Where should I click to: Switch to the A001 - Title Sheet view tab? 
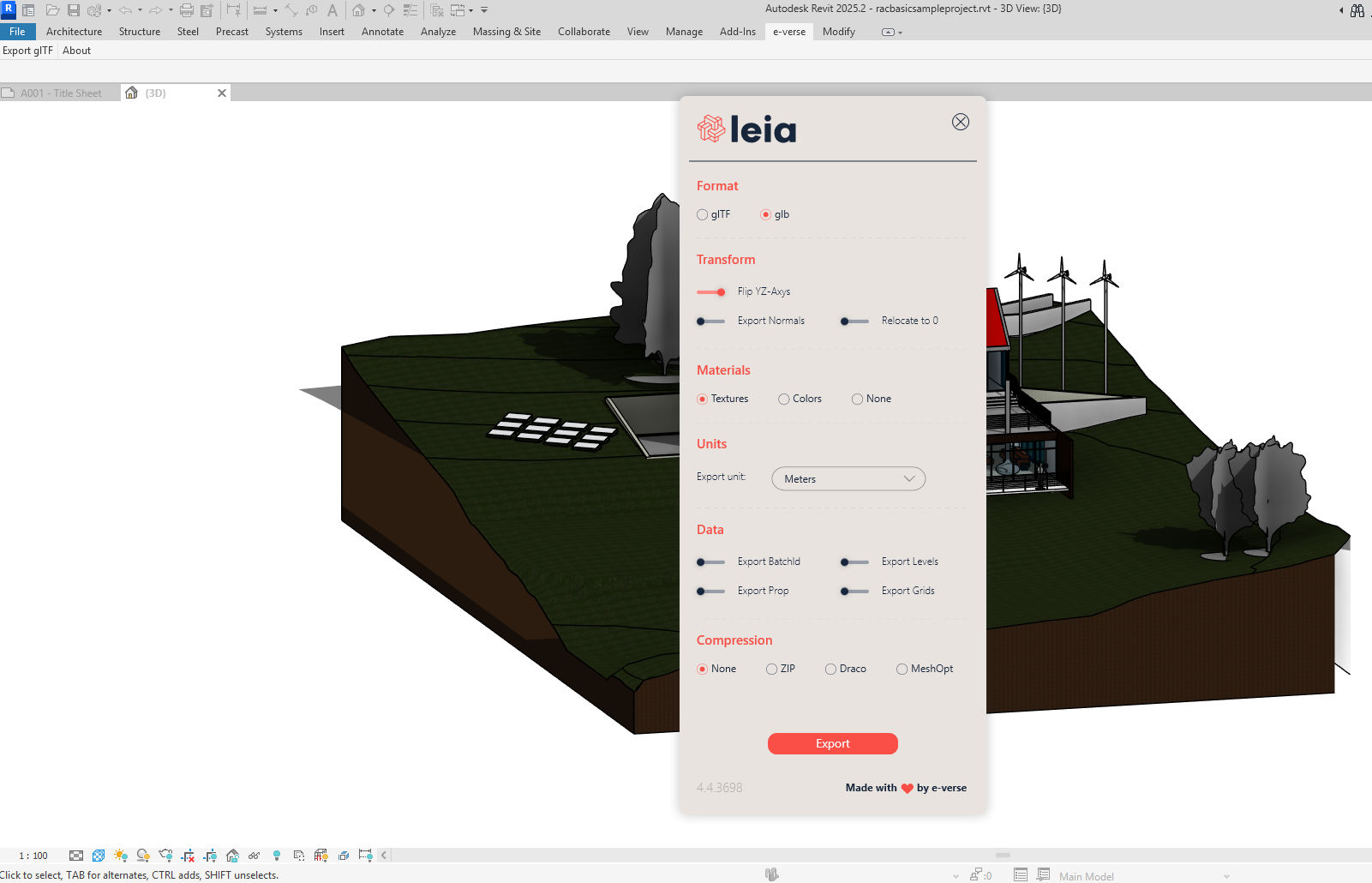(x=60, y=93)
